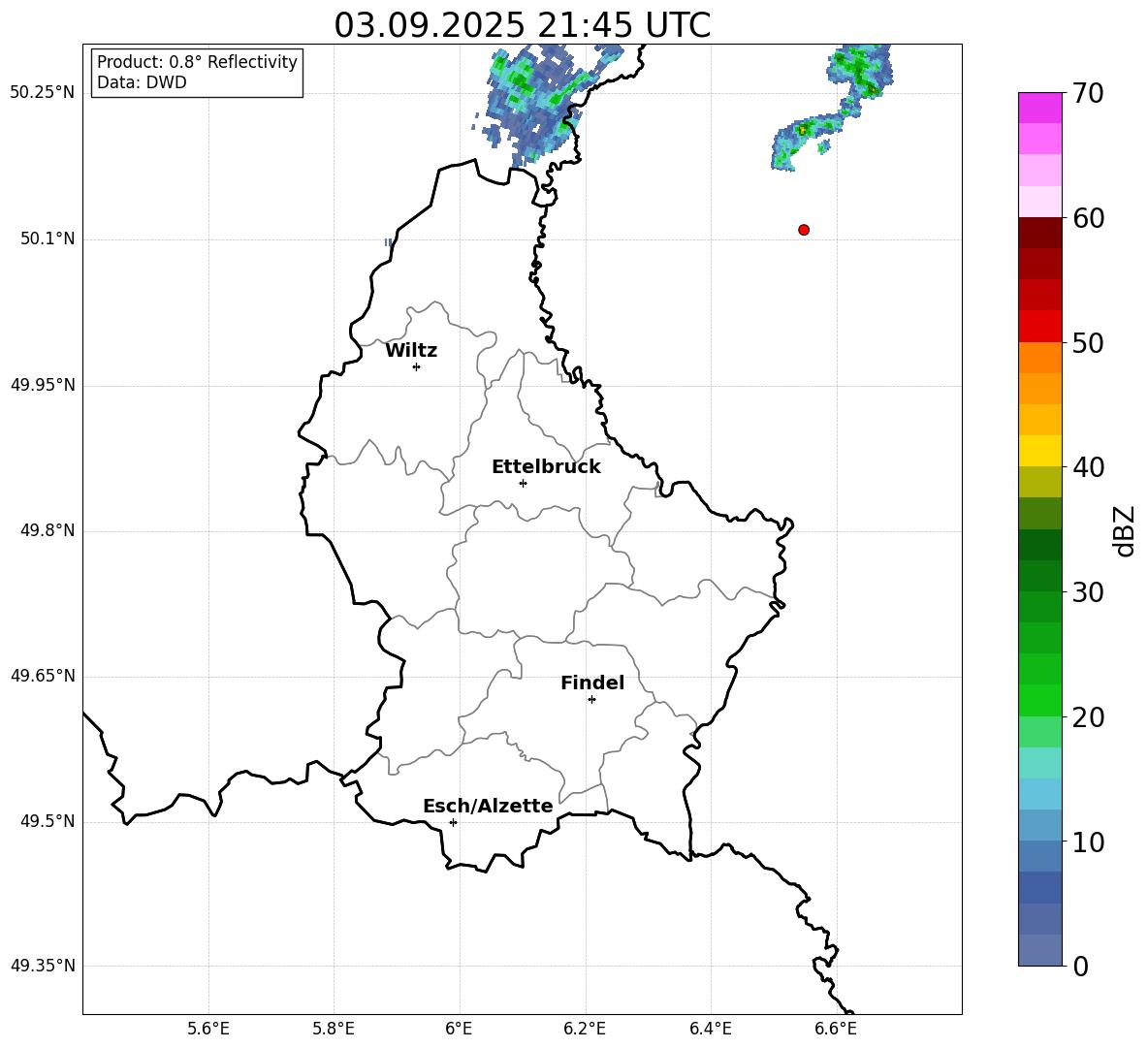
Task: Click the 49.8°N latitude label
Action: (x=48, y=530)
